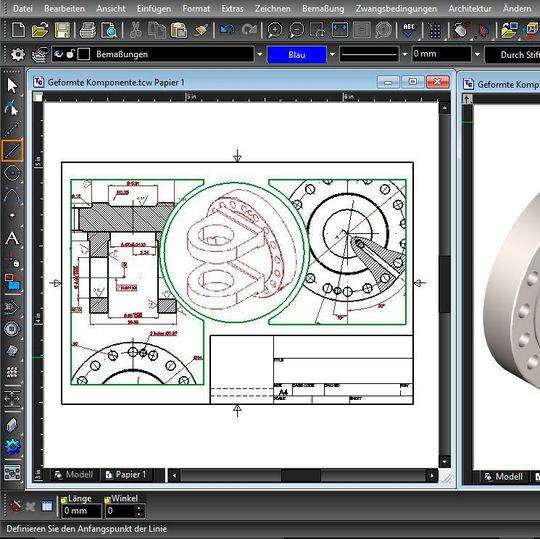Activate the format painter brush icon

coord(201,30)
